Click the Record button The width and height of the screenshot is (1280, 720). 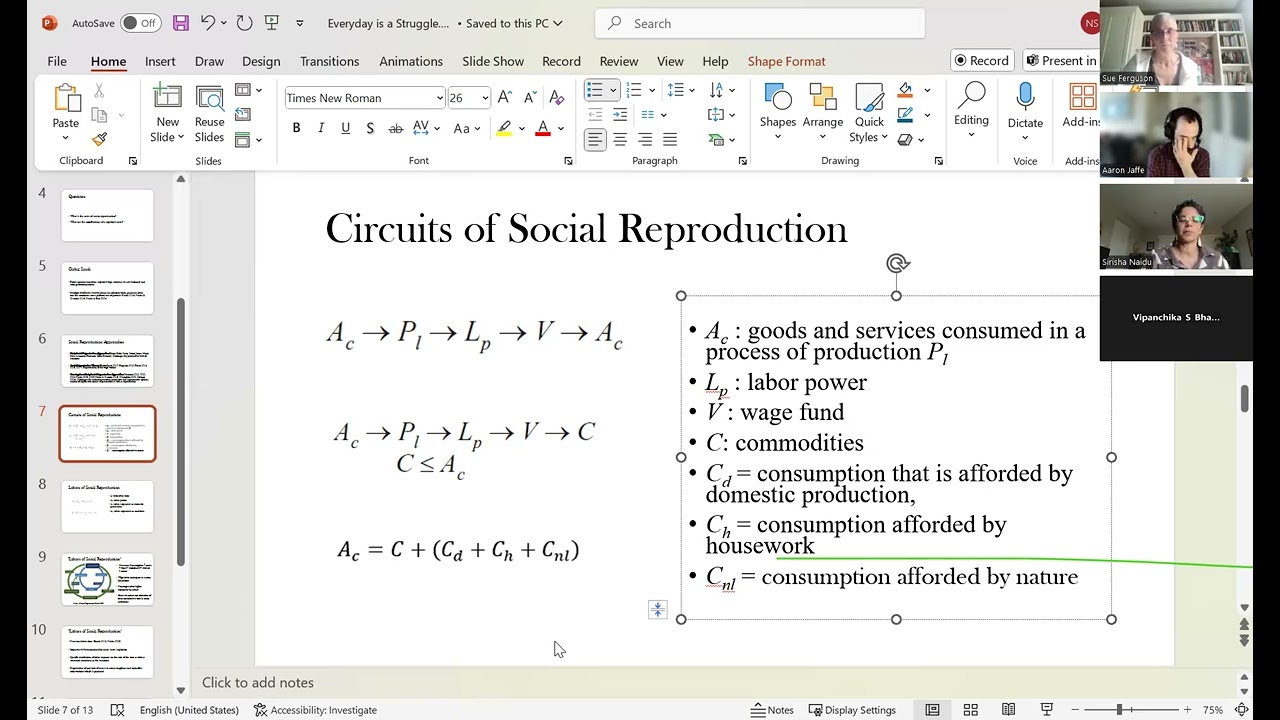click(x=981, y=60)
